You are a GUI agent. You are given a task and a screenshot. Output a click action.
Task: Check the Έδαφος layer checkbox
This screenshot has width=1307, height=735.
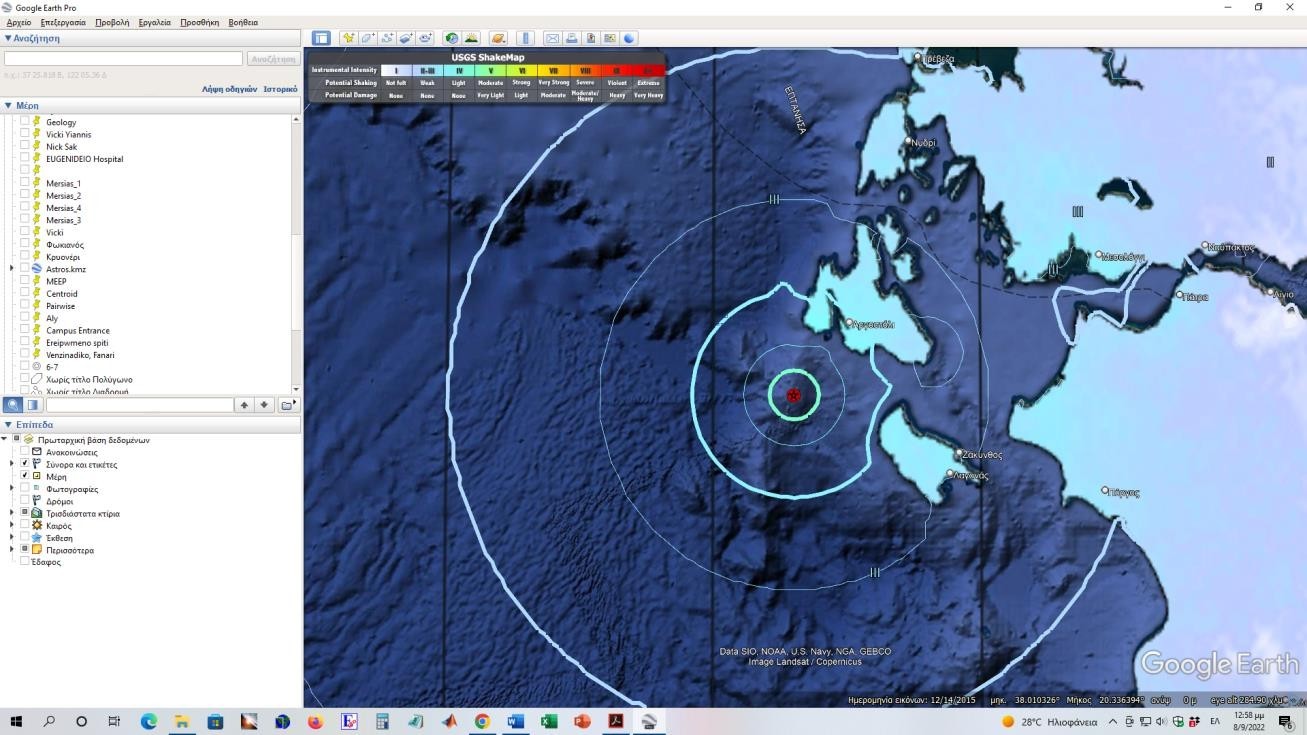[x=25, y=562]
